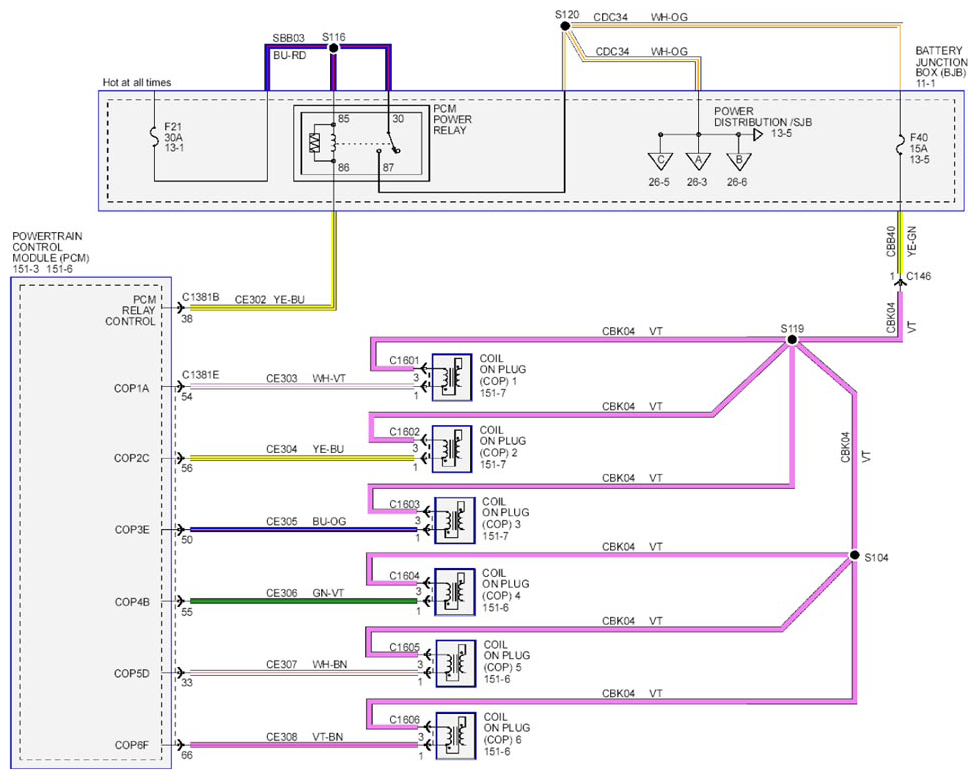Select the "CE304" circuit code
Image resolution: width=977 pixels, height=779 pixels.
(282, 449)
